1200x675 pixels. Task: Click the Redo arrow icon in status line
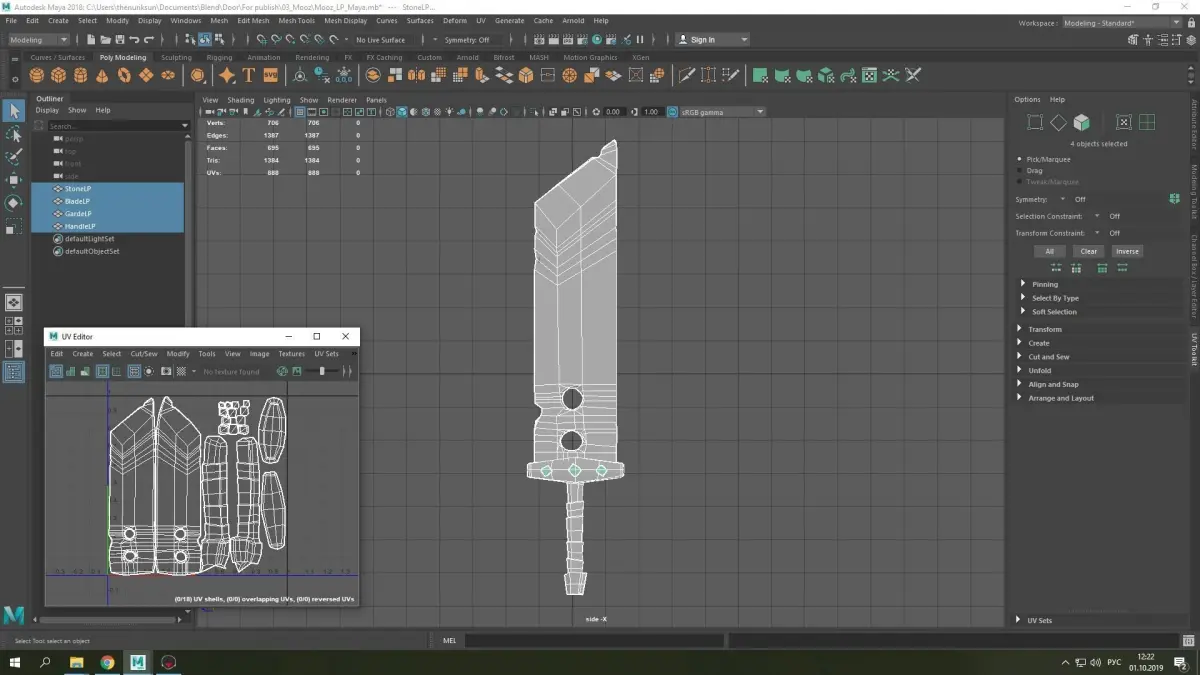[x=148, y=40]
